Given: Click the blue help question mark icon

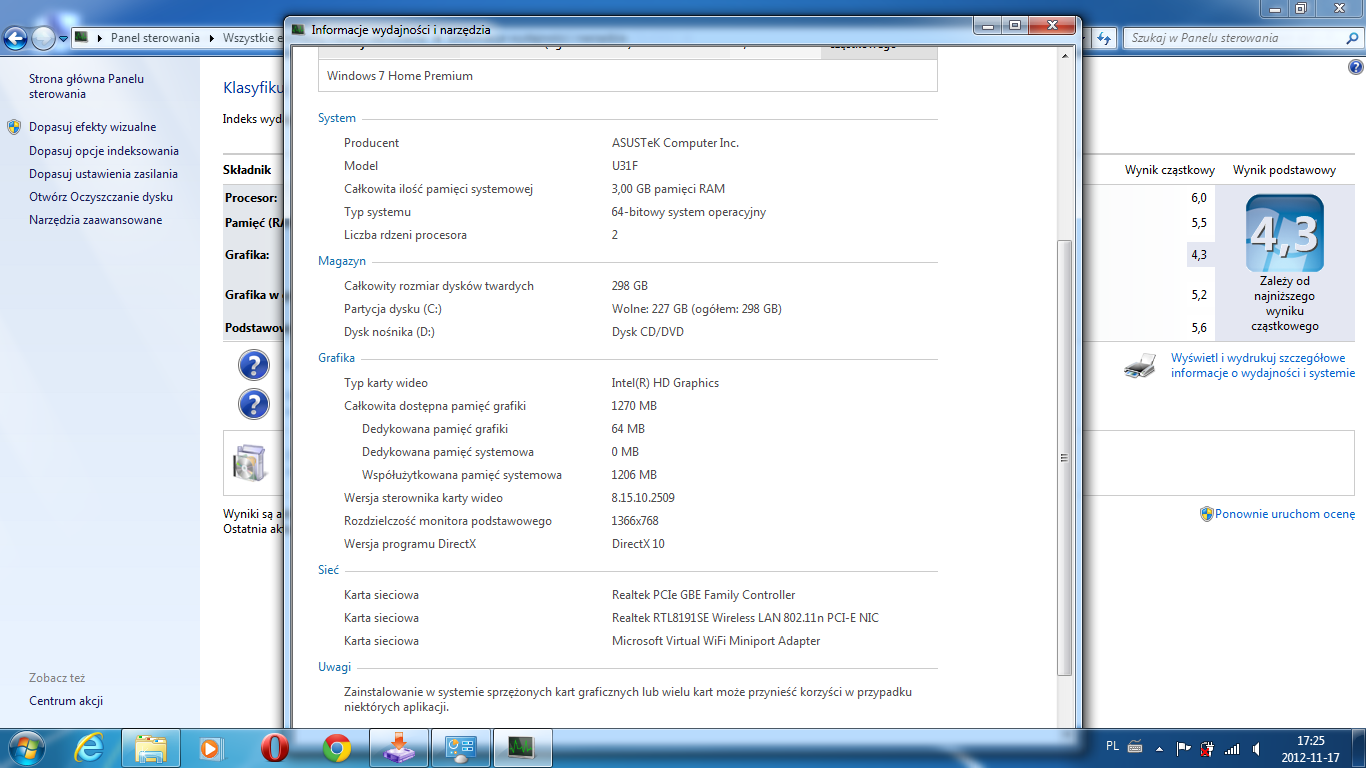Looking at the screenshot, I should tap(254, 365).
